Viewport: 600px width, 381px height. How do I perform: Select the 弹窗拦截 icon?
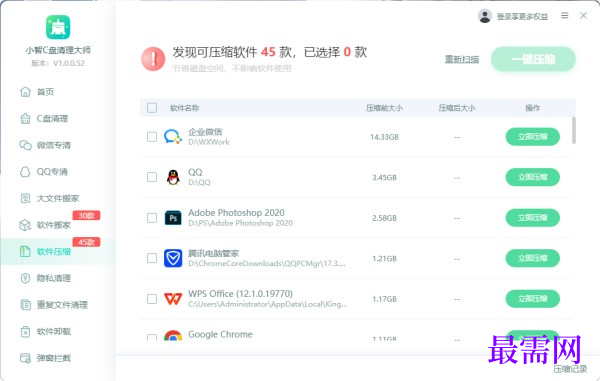coord(25,358)
